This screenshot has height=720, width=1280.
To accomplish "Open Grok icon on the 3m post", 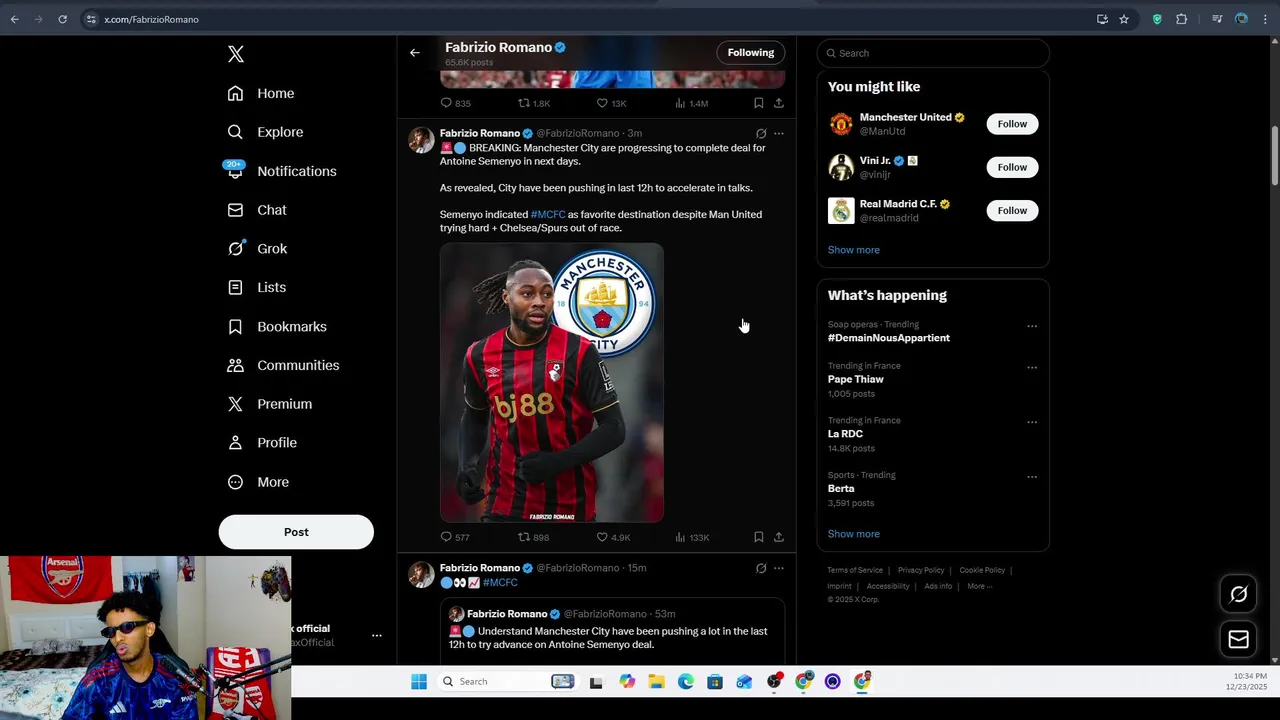I will click(x=761, y=133).
